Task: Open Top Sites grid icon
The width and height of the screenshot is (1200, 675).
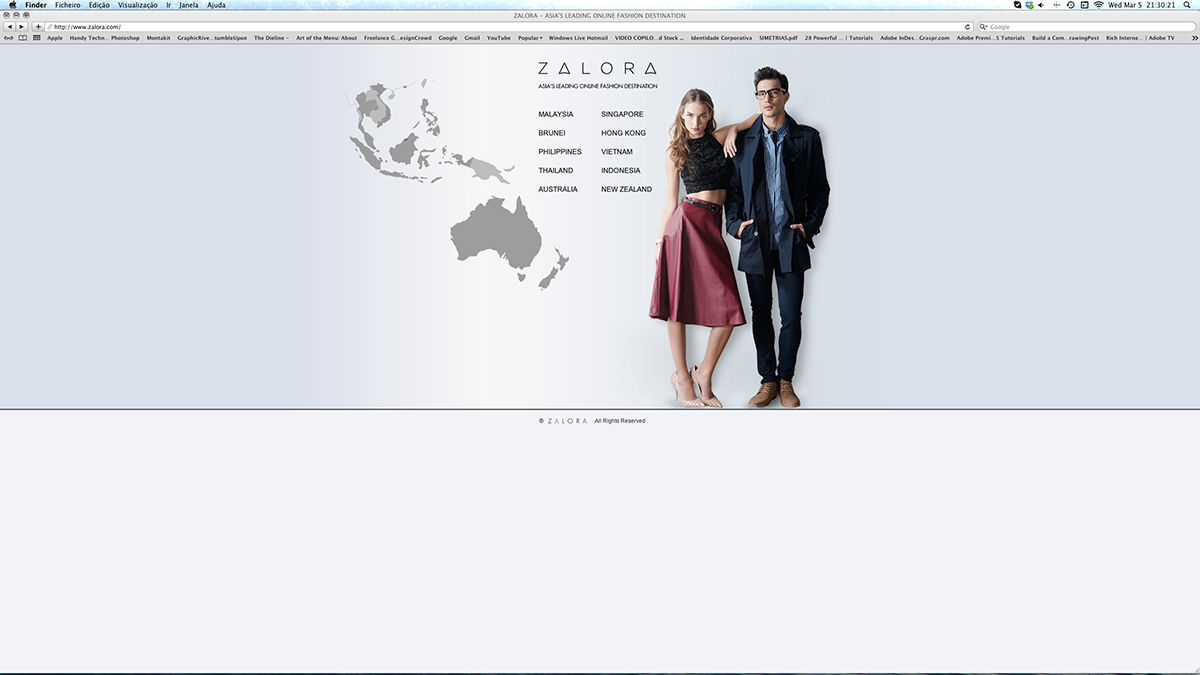Action: click(x=37, y=38)
